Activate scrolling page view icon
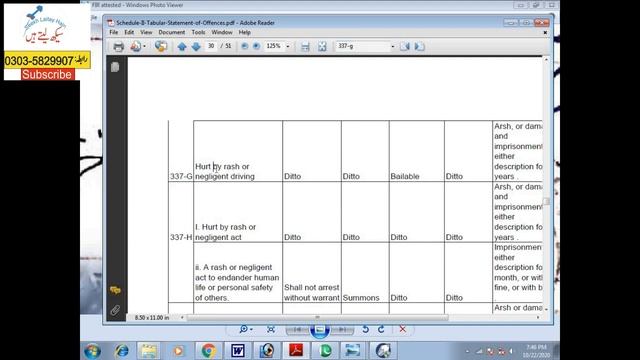This screenshot has width=640, height=360. point(305,47)
